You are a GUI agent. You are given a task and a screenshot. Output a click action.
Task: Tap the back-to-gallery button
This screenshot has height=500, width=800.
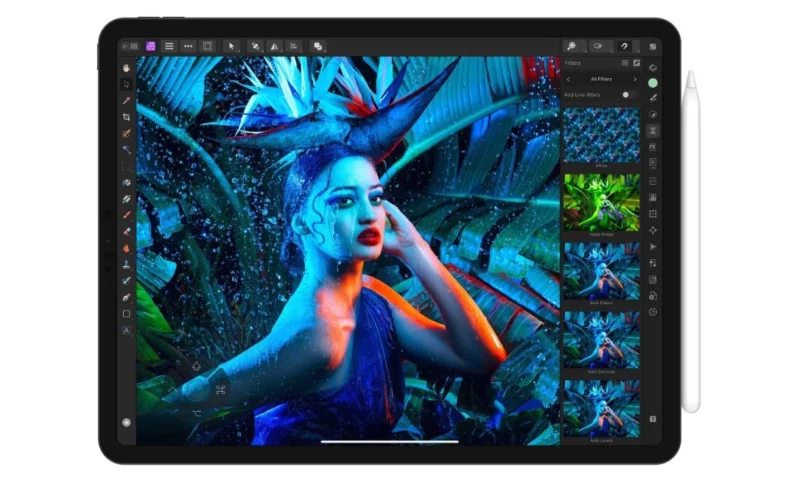(x=130, y=46)
